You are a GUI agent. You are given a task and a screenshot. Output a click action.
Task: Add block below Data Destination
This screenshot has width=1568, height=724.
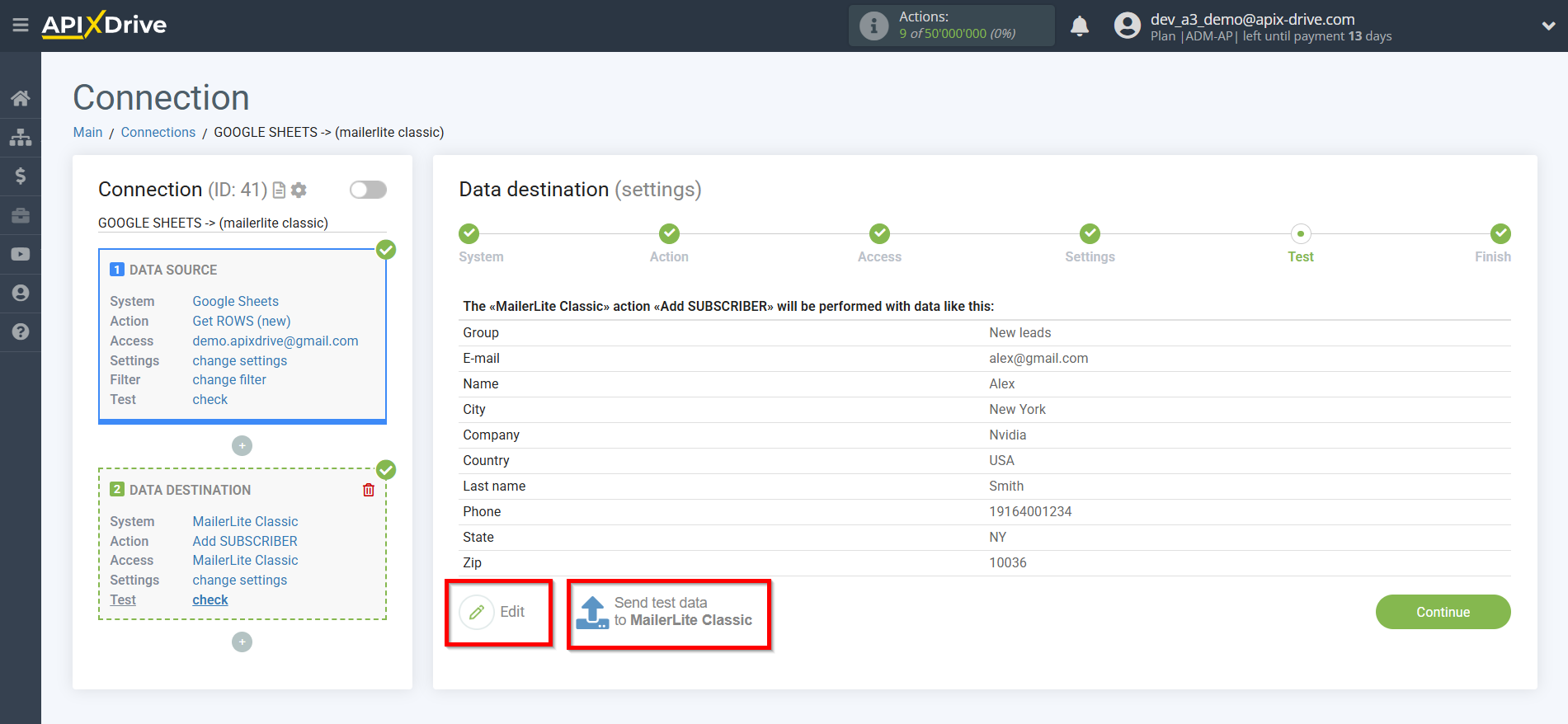(242, 642)
